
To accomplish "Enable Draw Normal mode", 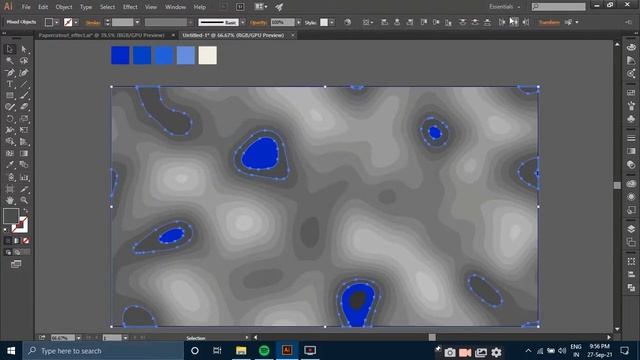I will 8,253.
